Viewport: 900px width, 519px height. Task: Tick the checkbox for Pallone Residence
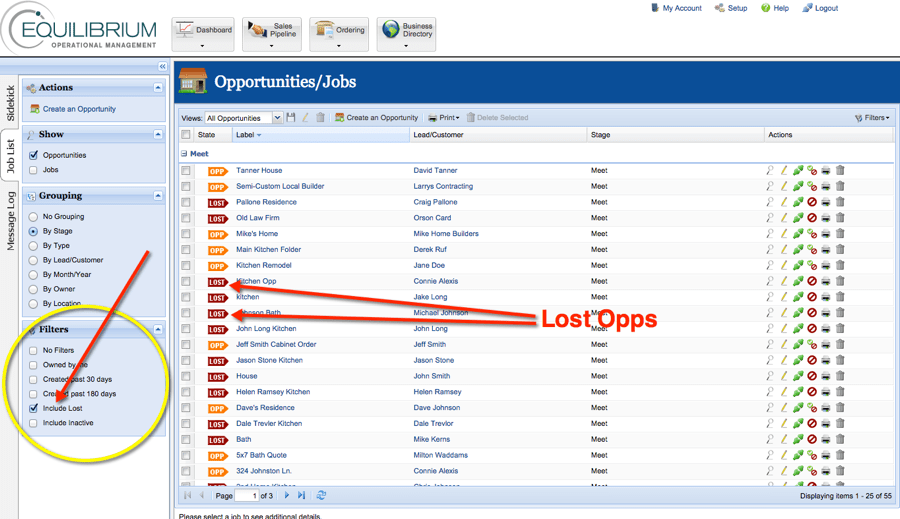point(186,202)
